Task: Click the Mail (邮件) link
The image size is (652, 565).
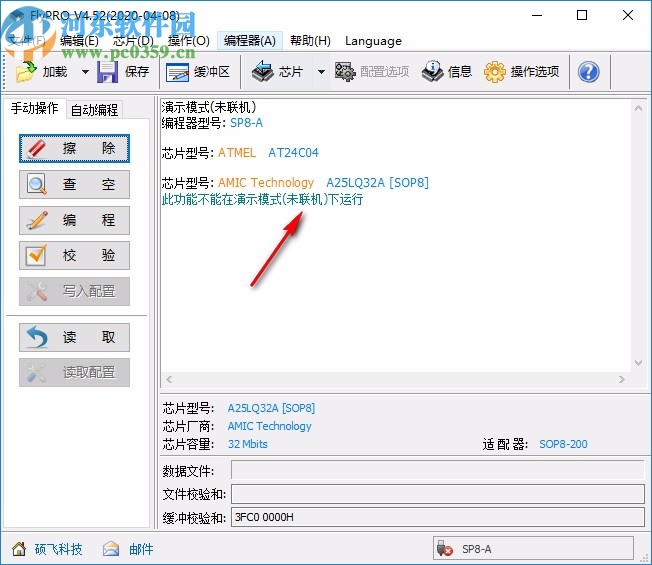Action: pos(141,549)
